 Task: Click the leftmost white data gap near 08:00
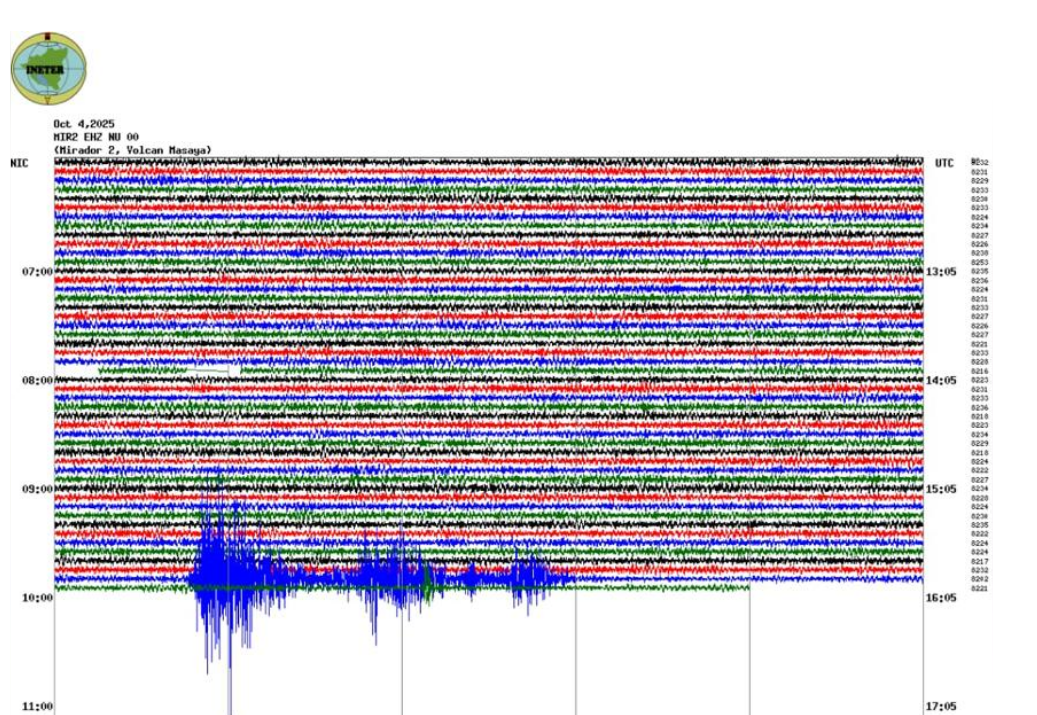pos(77,371)
